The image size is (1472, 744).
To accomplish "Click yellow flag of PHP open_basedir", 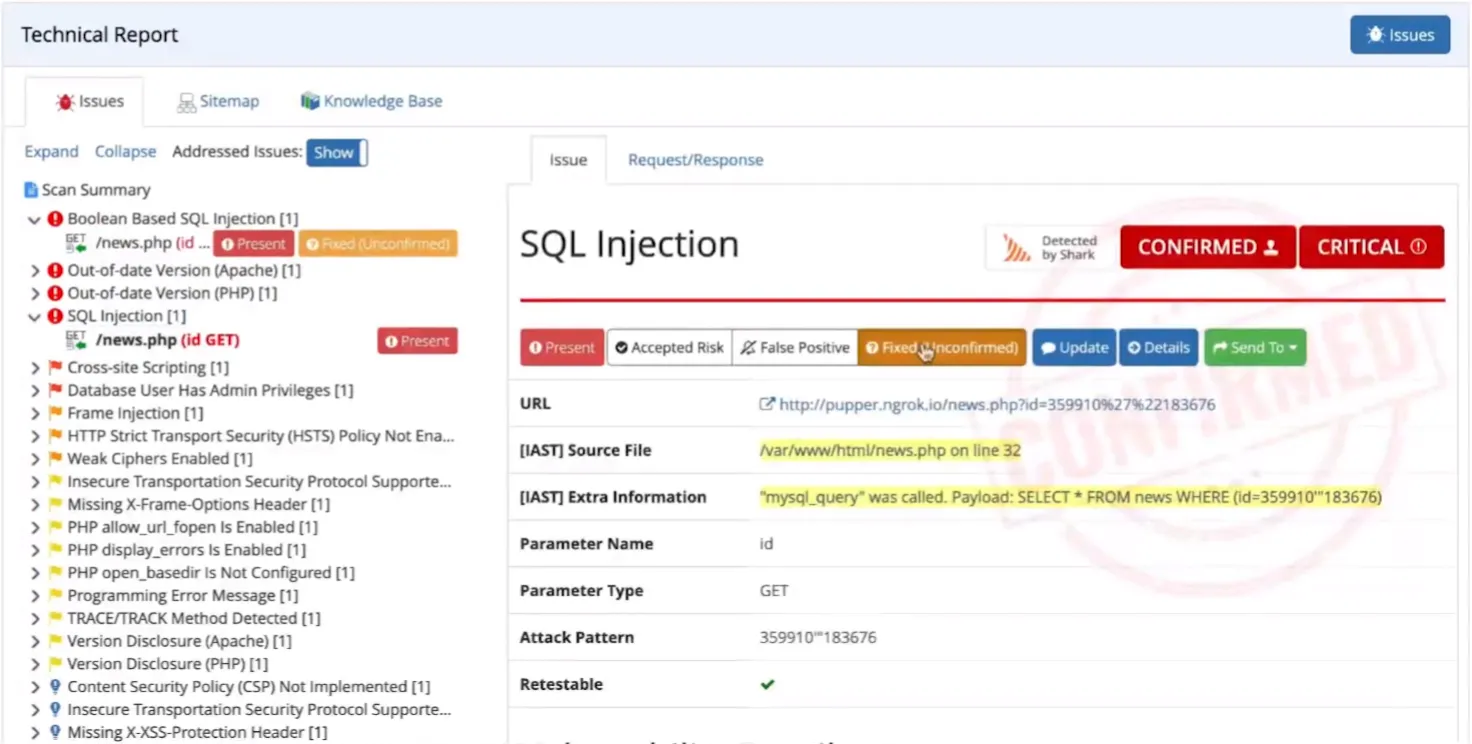I will tap(55, 574).
